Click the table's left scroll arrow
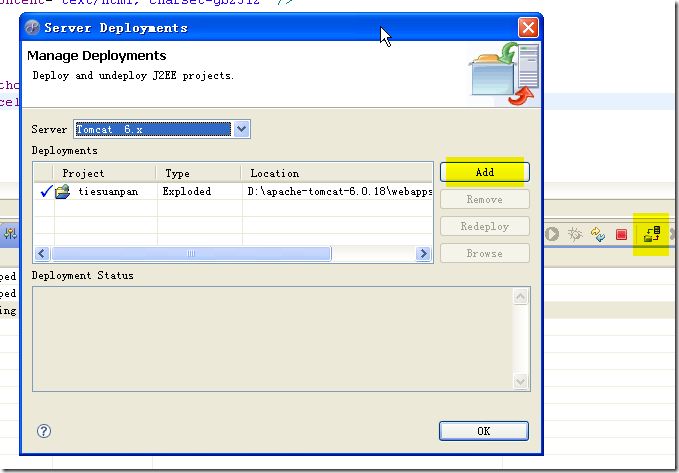679x473 pixels. (x=42, y=253)
